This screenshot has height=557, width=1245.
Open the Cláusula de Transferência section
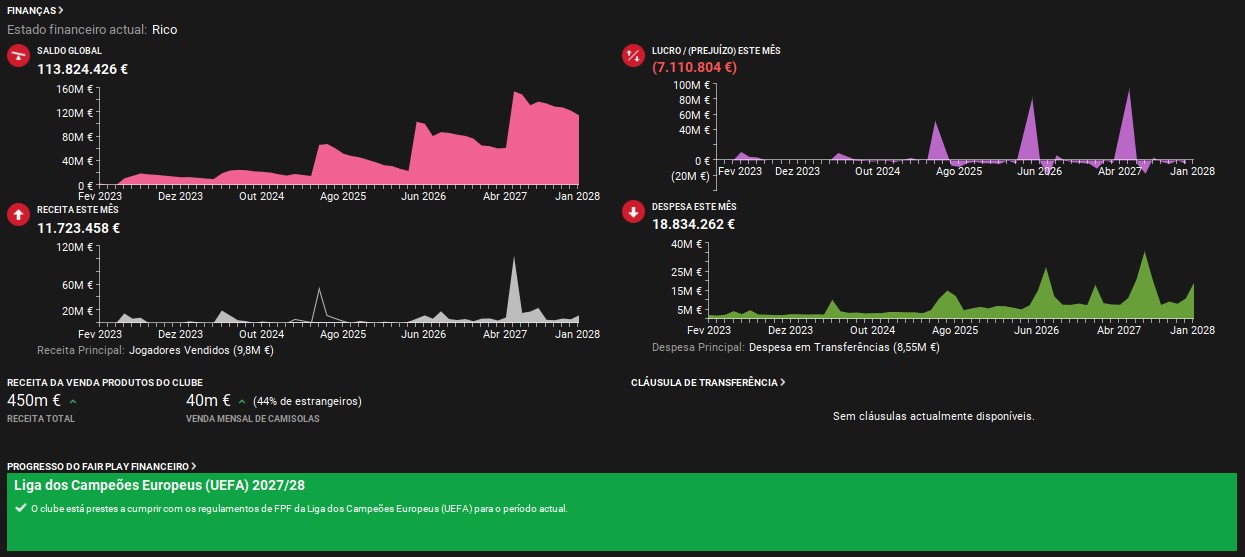pos(708,382)
